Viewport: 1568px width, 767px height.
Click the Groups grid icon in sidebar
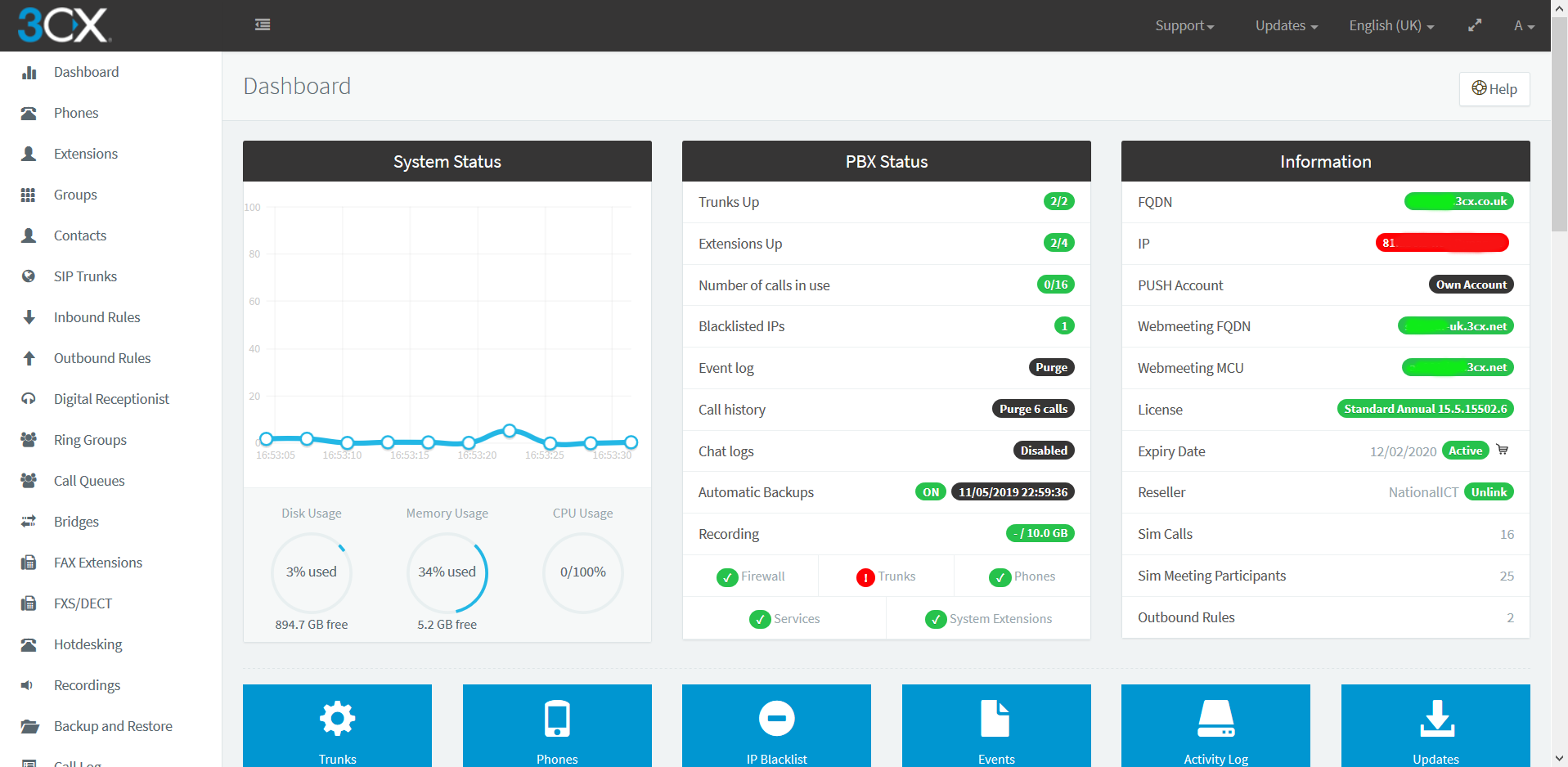pos(29,195)
